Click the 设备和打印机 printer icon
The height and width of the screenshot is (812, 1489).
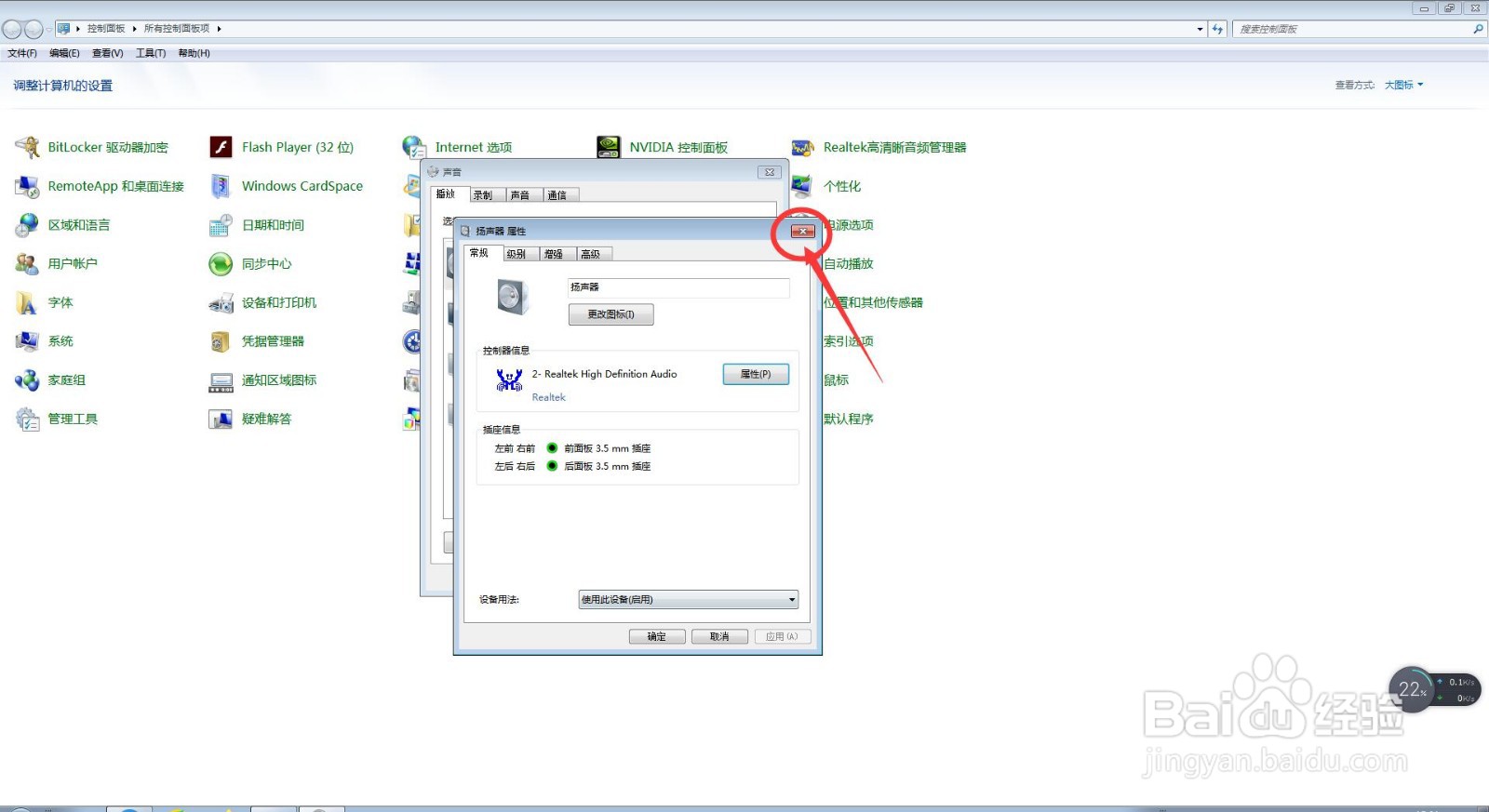(x=221, y=303)
